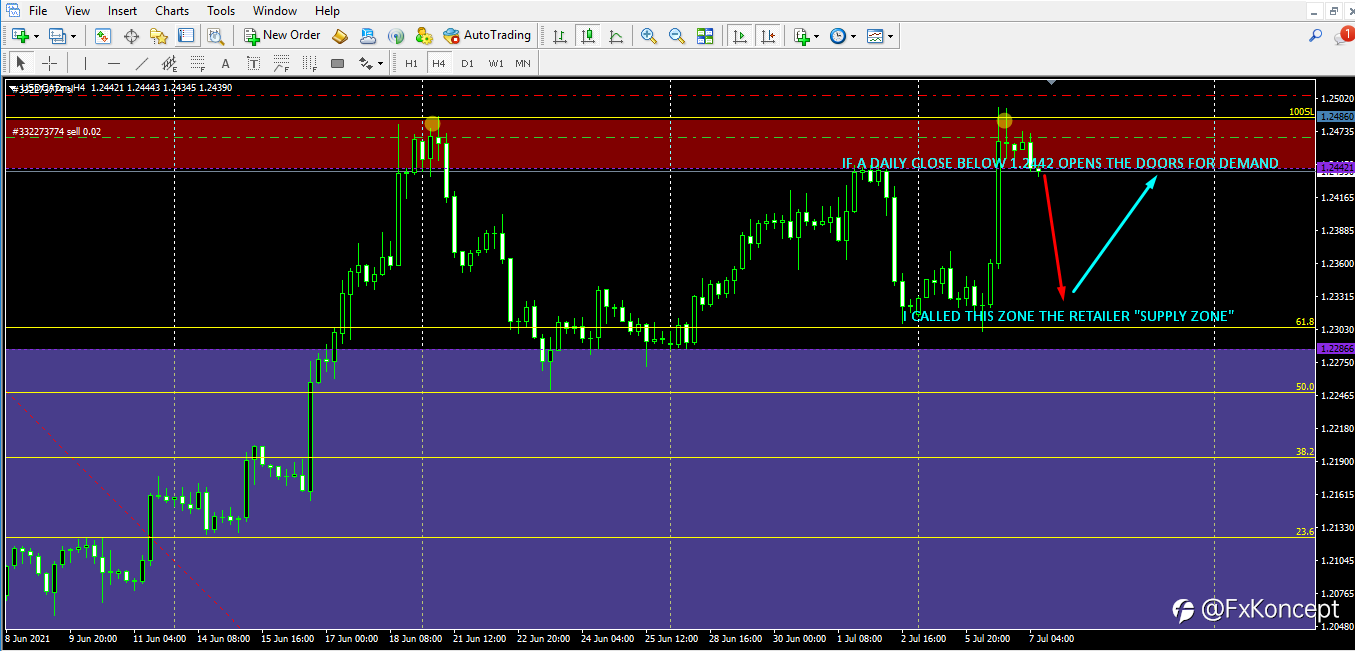Enable chart auto scroll
Screen dimensions: 1355x651
tap(740, 36)
